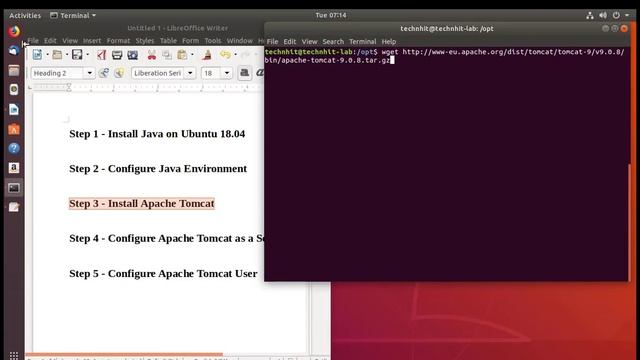Open Help from the dock
Screen dimensions: 640x360
pos(14,148)
